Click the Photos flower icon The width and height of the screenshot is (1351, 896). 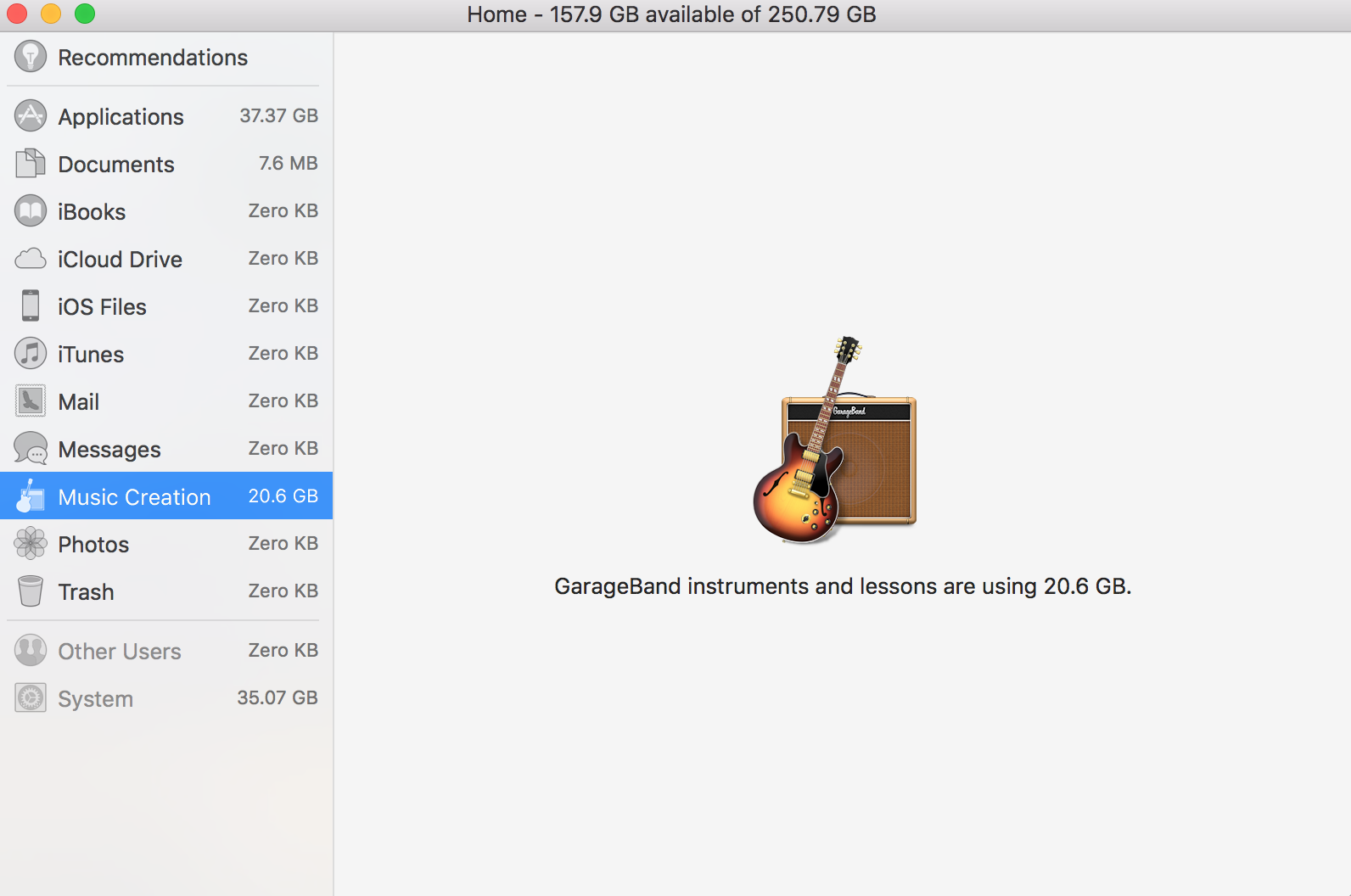coord(31,544)
